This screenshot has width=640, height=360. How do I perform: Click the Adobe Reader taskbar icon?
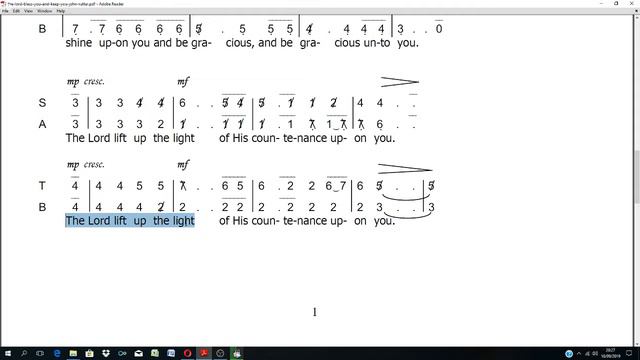click(204, 353)
